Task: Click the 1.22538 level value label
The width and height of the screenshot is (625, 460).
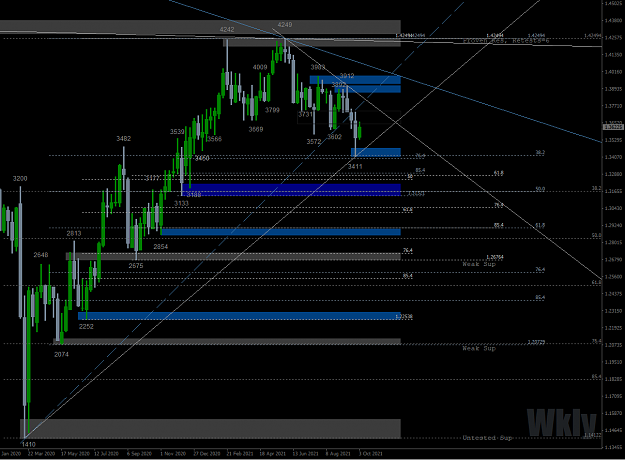Action: pos(405,317)
